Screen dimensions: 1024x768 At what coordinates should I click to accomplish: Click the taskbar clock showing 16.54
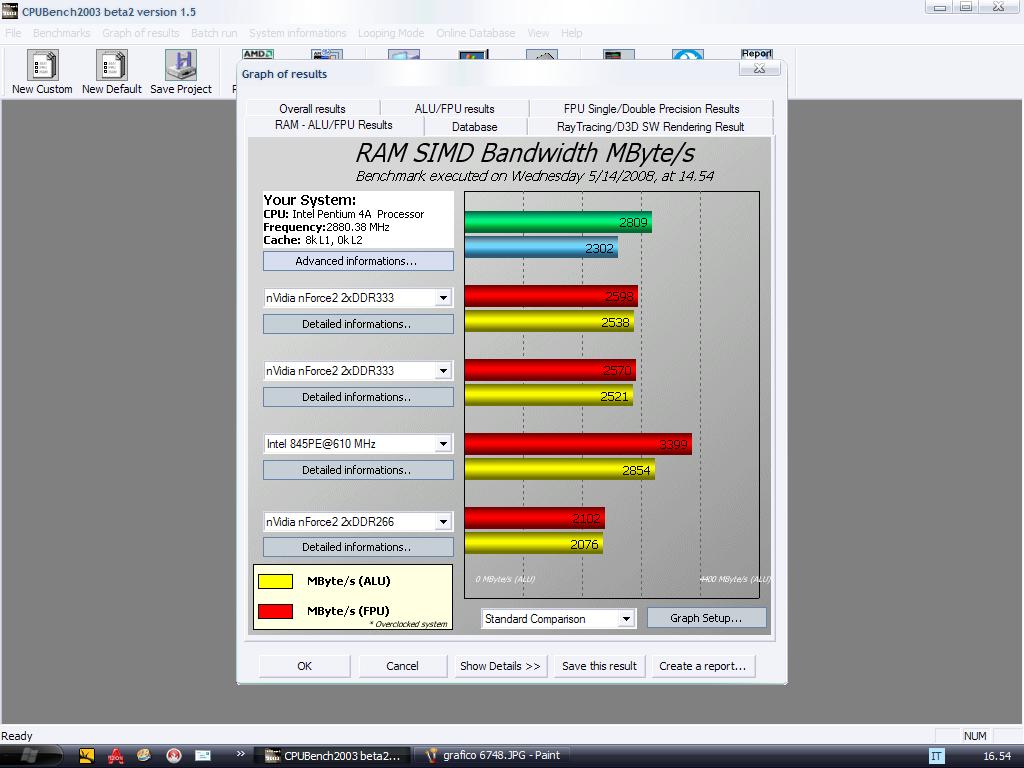coord(997,756)
